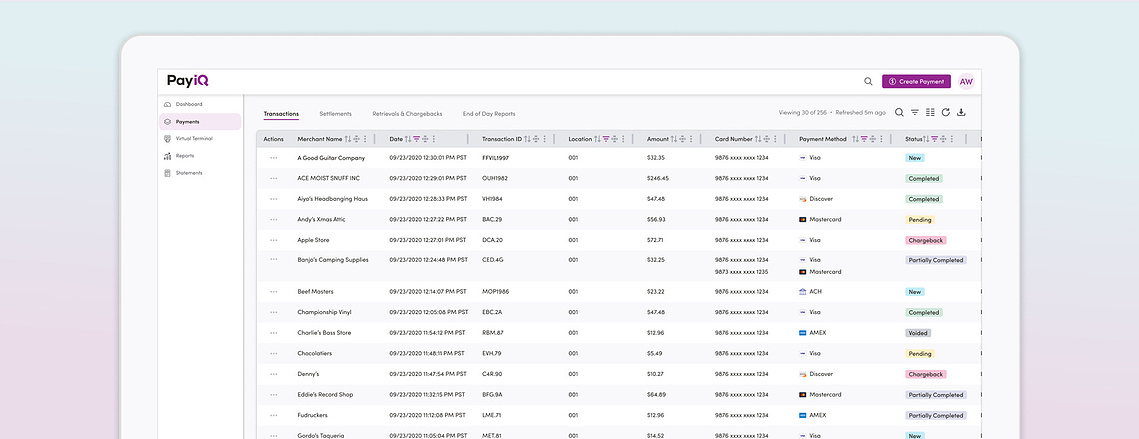The image size is (1139, 439).
Task: Open the Amount column kebab menu
Action: pyautogui.click(x=691, y=139)
